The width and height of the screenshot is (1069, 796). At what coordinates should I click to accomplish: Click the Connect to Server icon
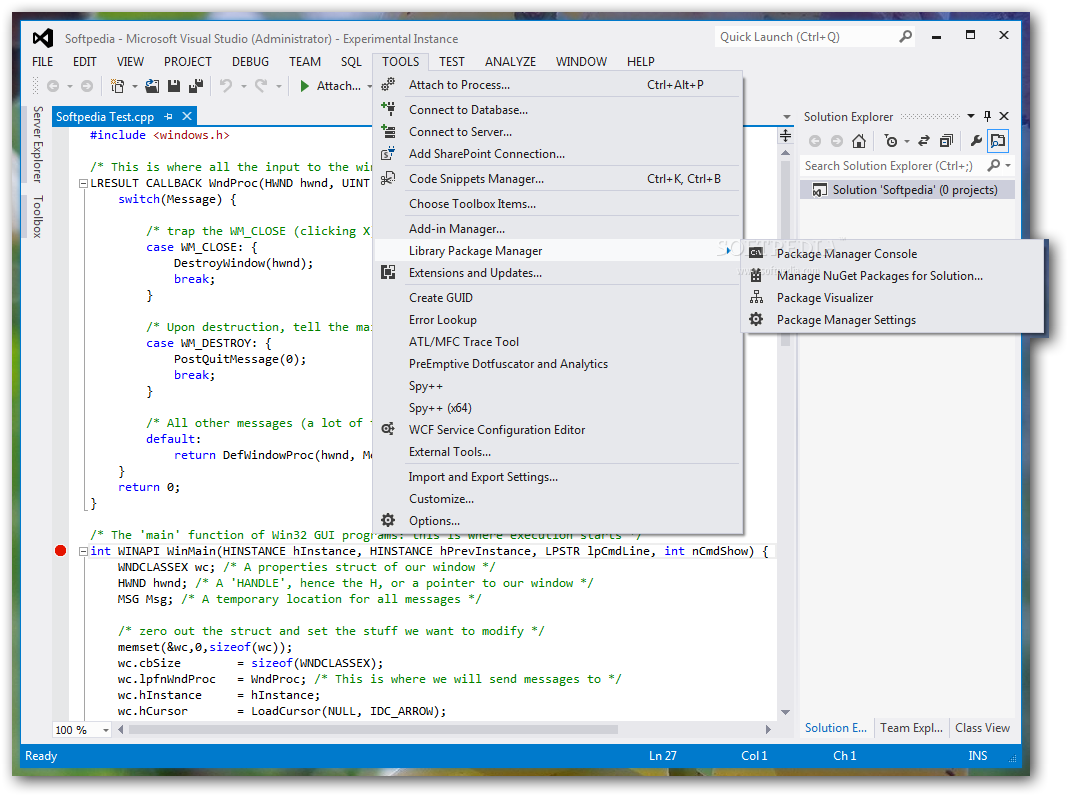[388, 131]
